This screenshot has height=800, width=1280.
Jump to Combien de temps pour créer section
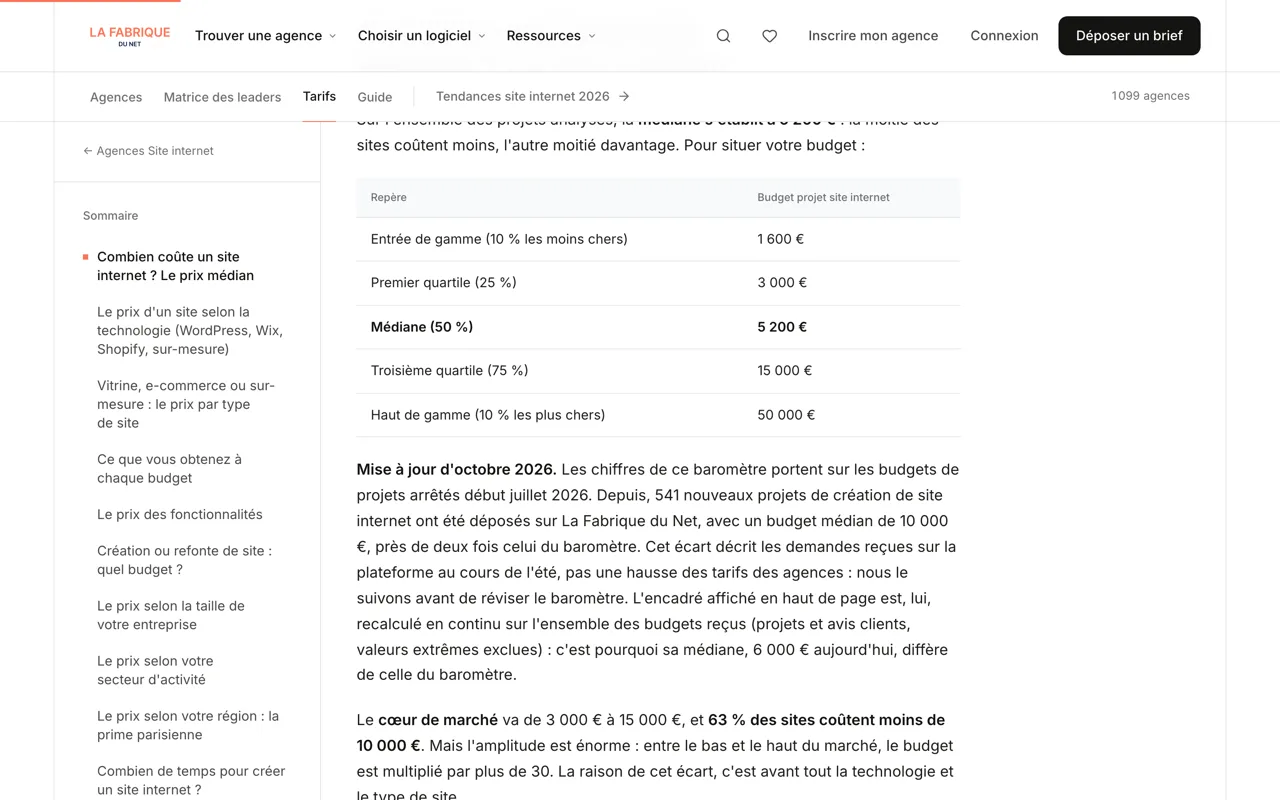point(191,780)
